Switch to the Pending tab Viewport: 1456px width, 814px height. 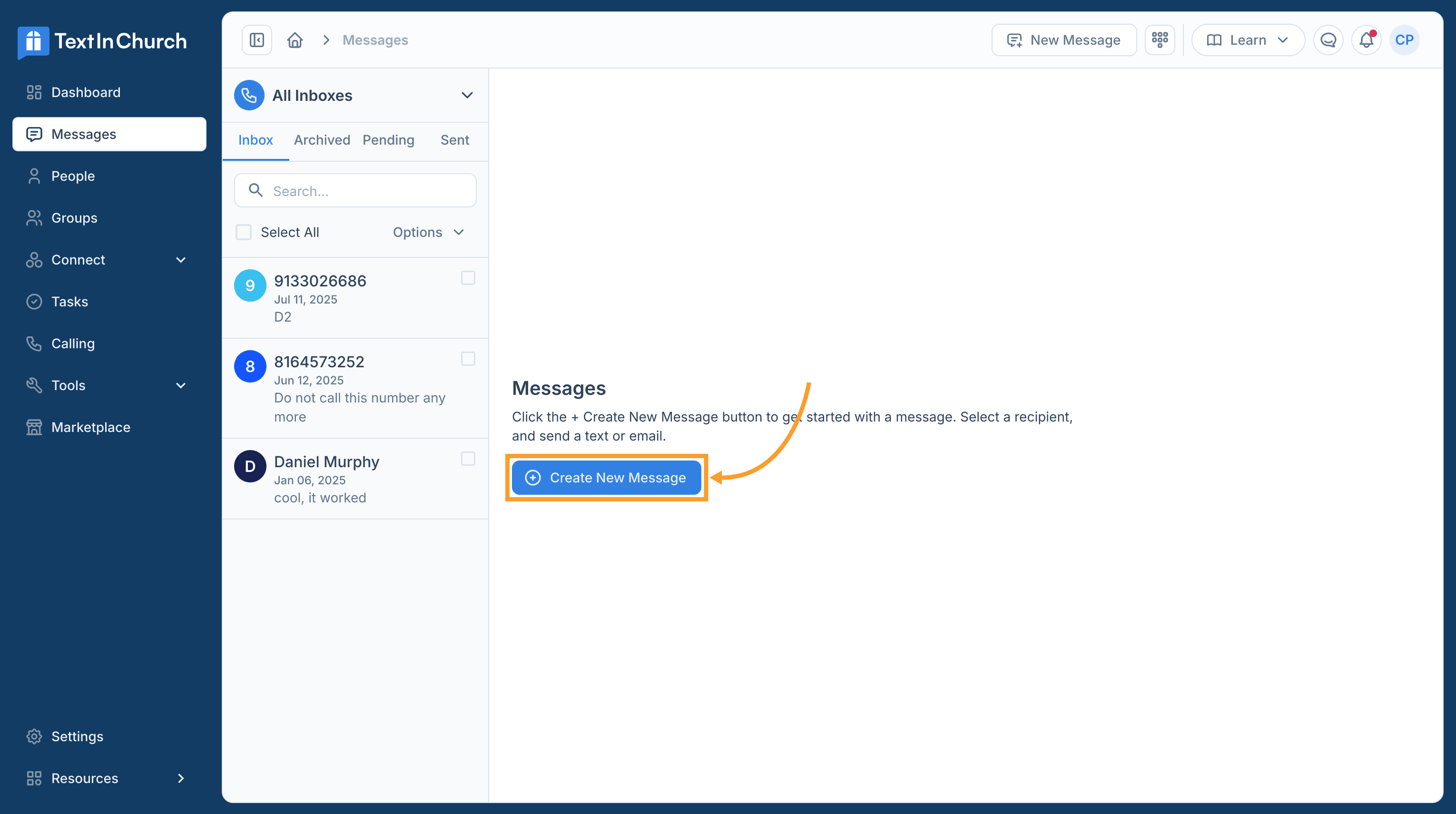click(x=388, y=139)
